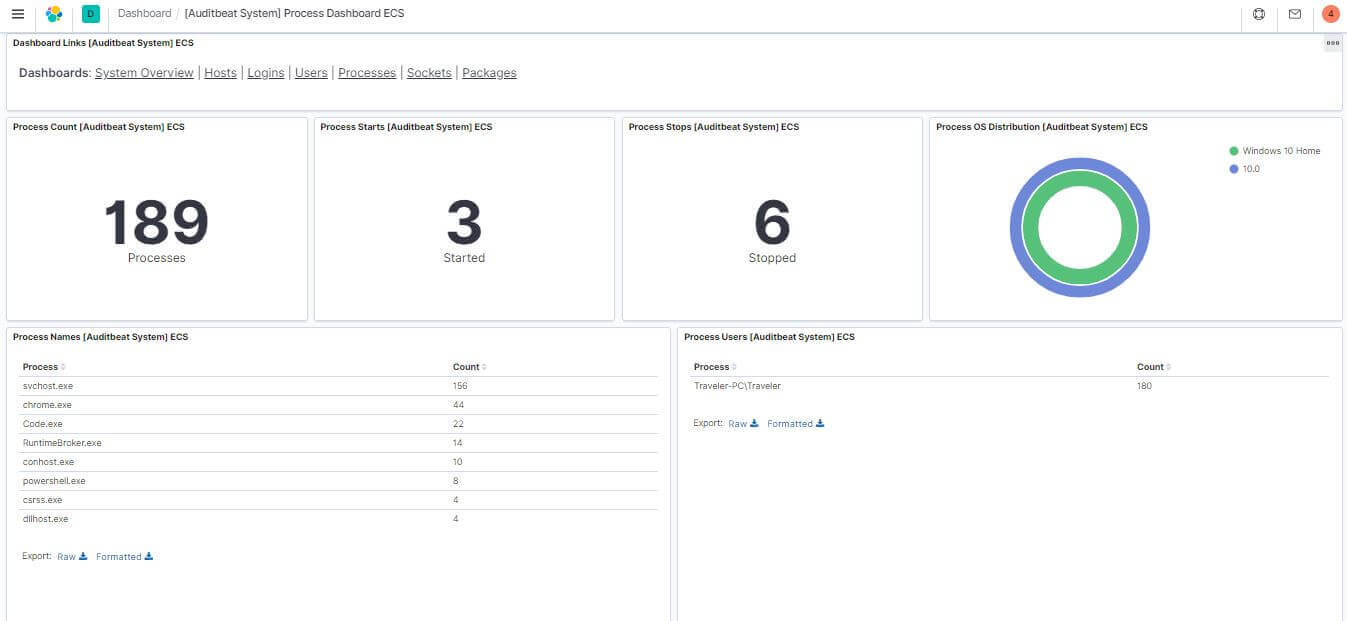Image resolution: width=1347 pixels, height=621 pixels.
Task: Click the Elastic logo in the header
Action: [x=54, y=13]
